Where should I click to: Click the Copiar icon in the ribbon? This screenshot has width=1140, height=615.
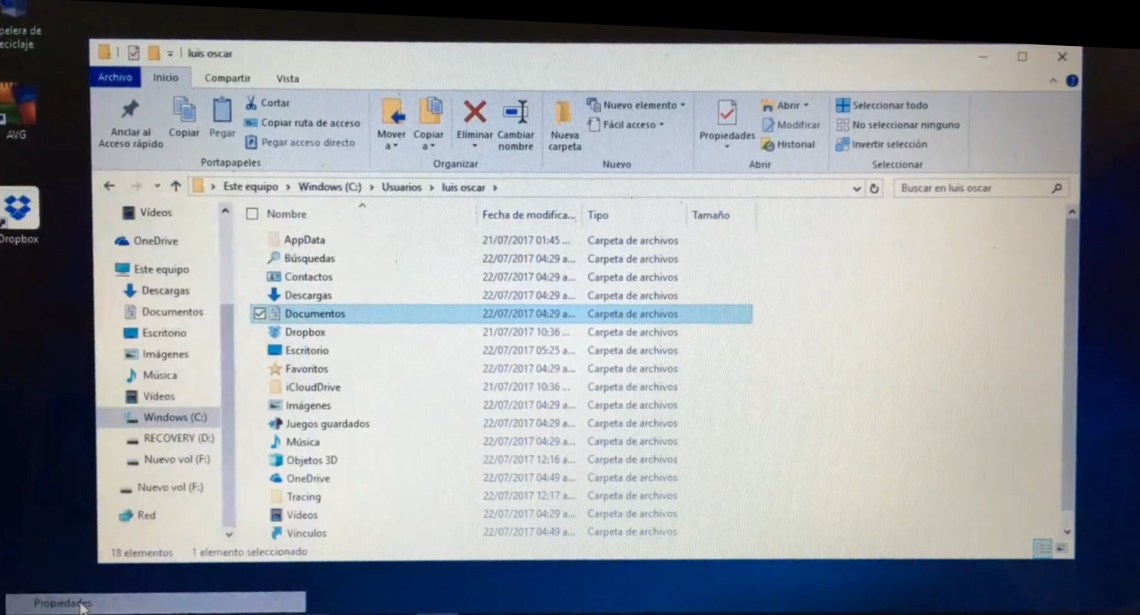coord(184,110)
